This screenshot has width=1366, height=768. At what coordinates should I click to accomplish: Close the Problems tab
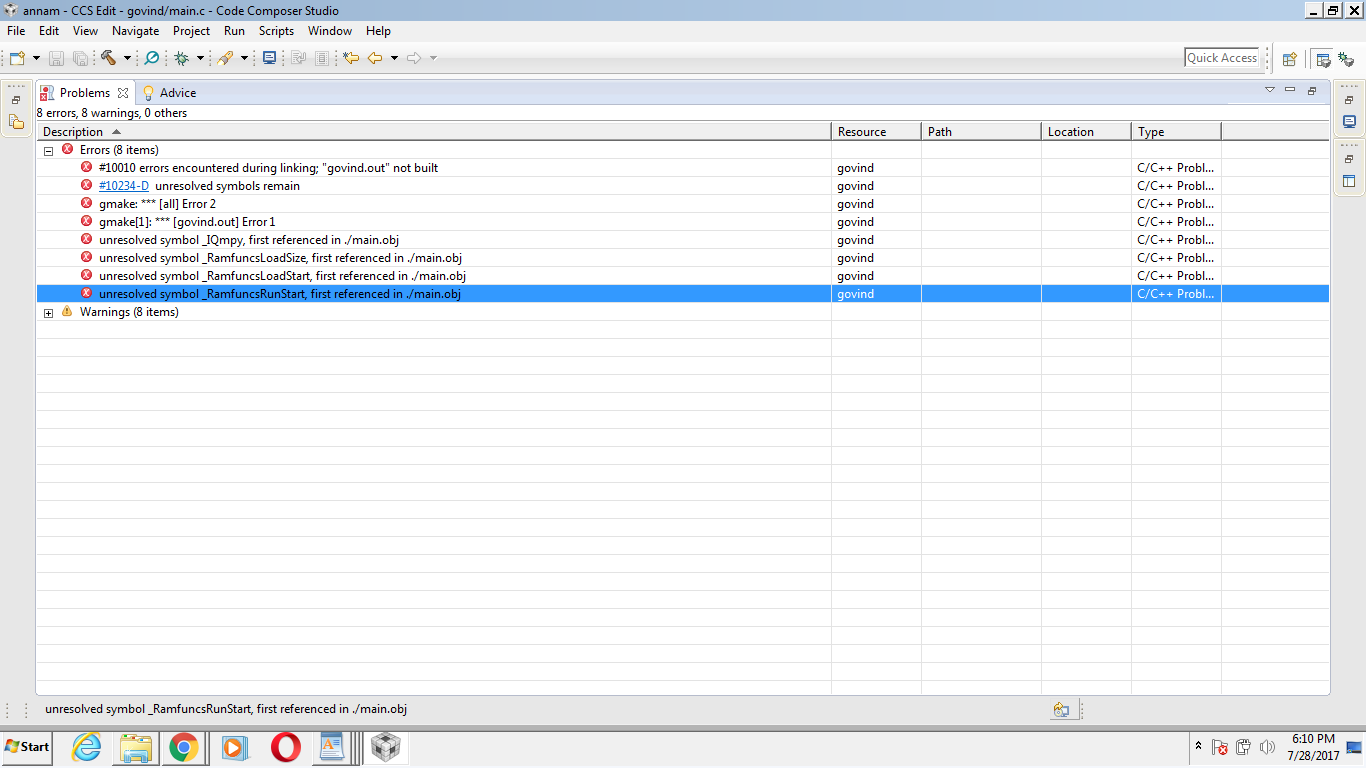point(123,93)
